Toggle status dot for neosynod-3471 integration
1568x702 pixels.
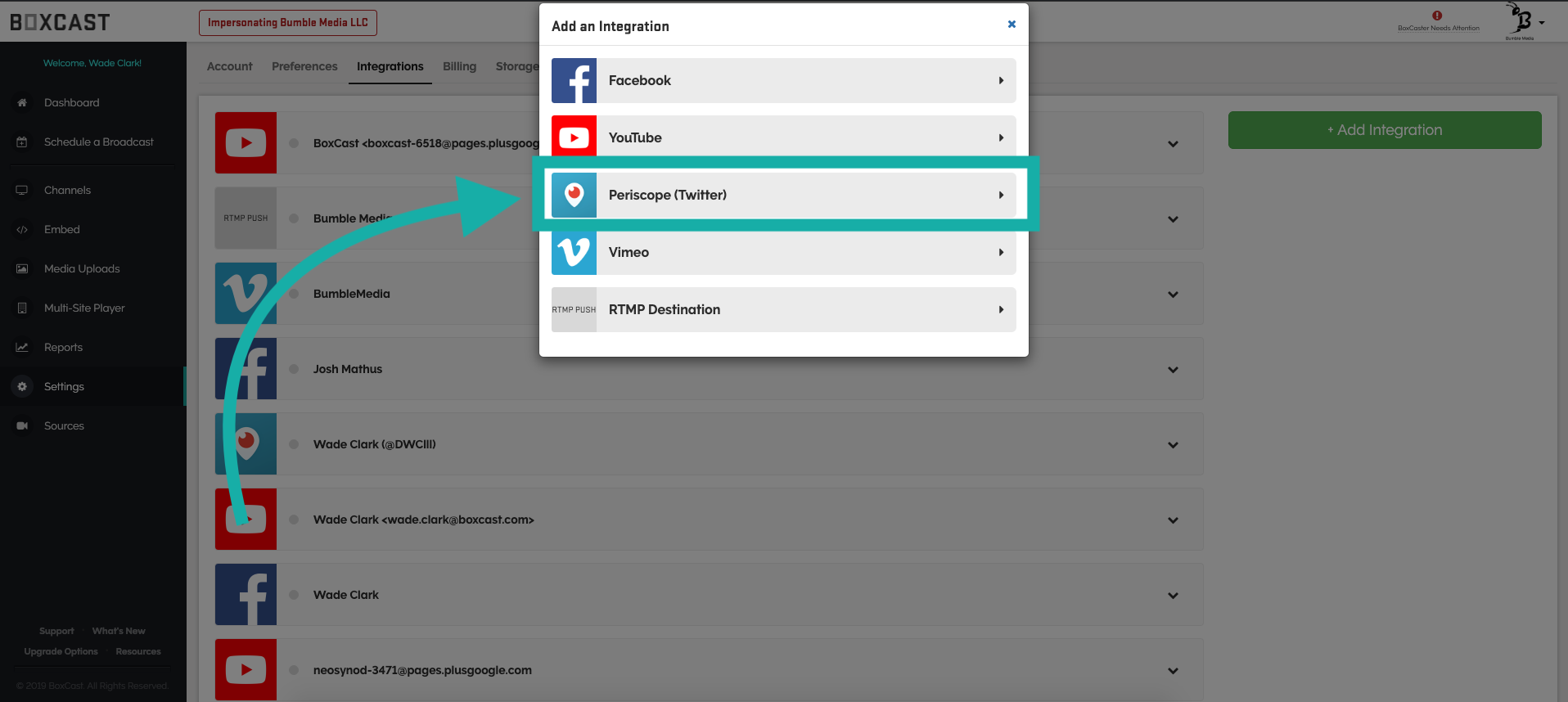coord(294,670)
